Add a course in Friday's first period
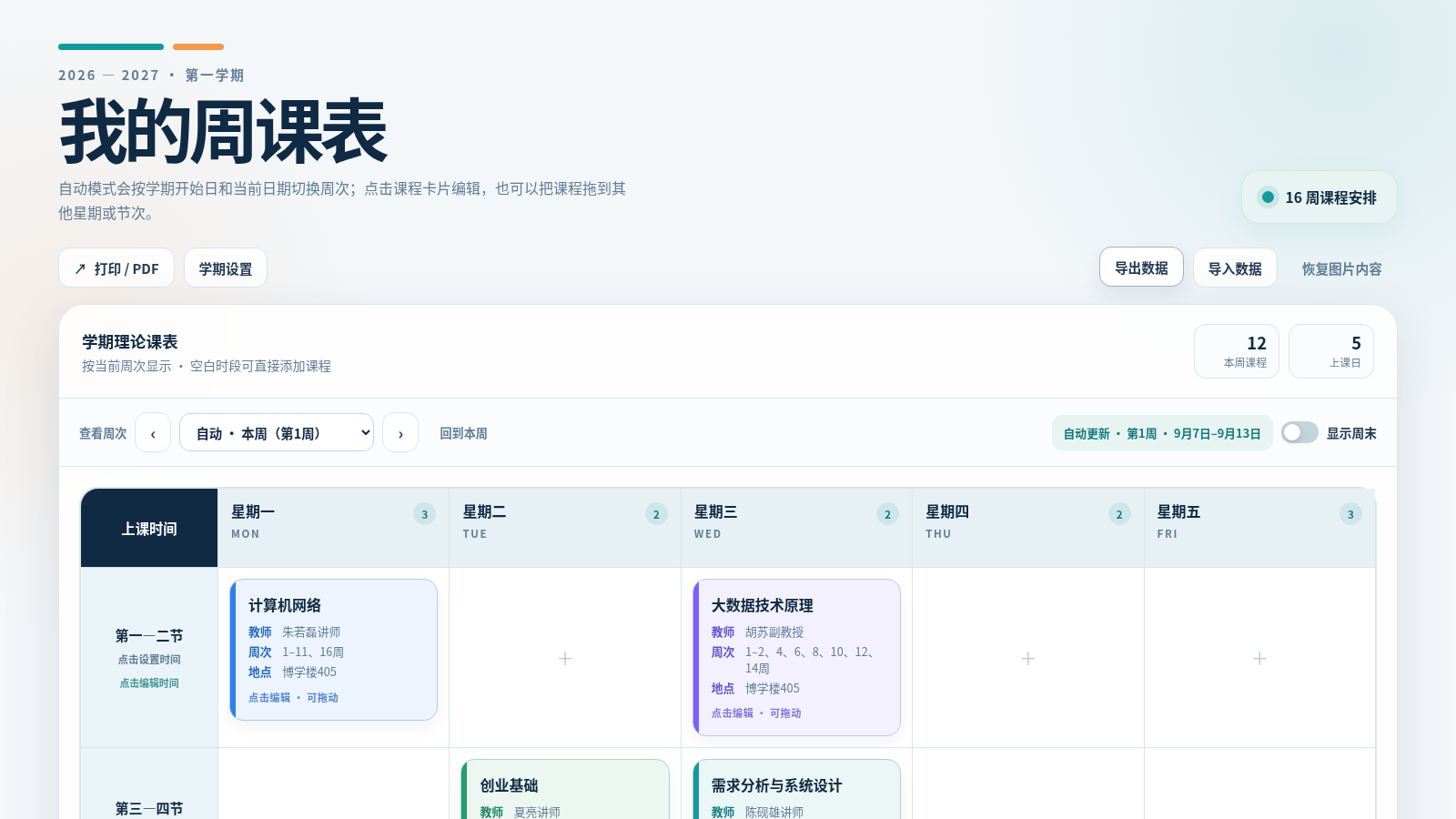 click(1259, 658)
